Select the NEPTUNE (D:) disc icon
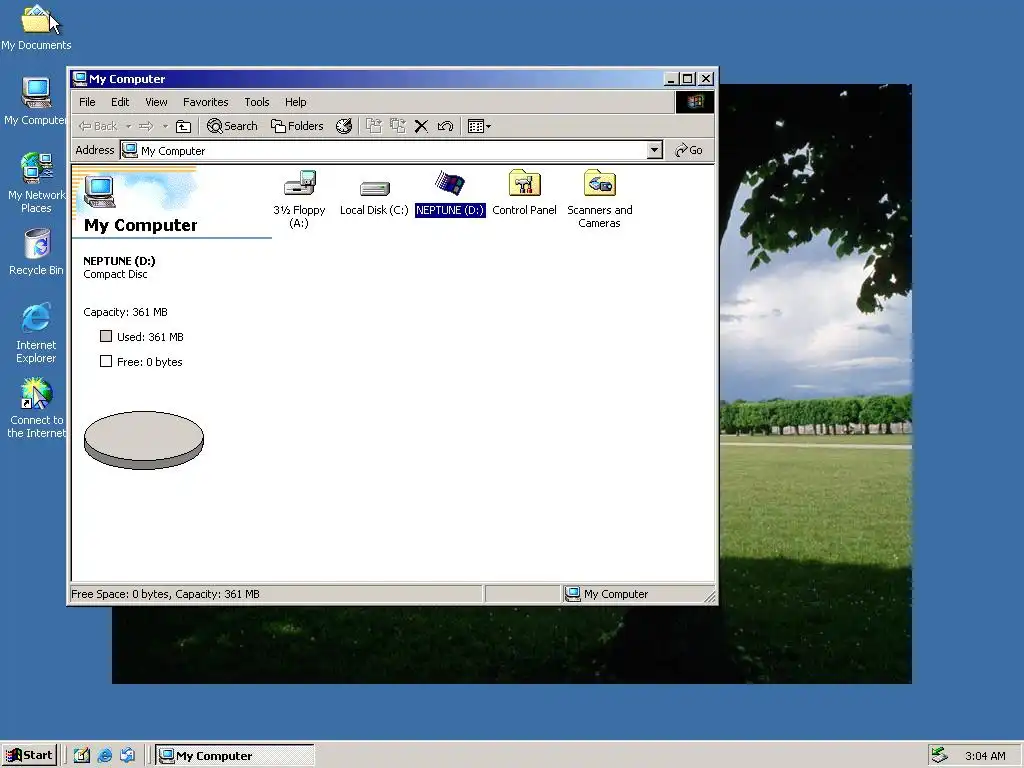The image size is (1024, 768). tap(450, 184)
